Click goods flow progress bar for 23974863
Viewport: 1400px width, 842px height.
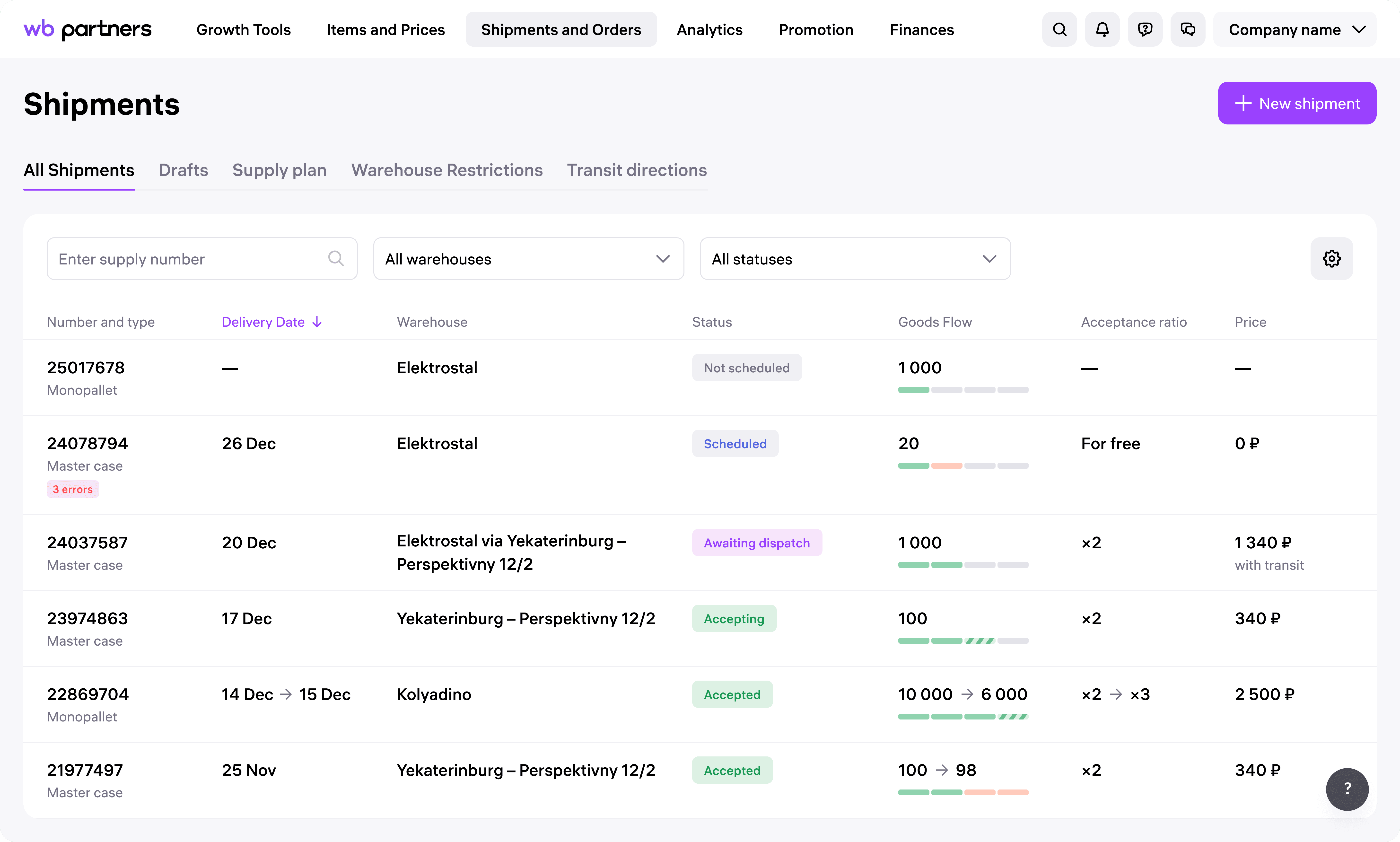click(x=963, y=640)
